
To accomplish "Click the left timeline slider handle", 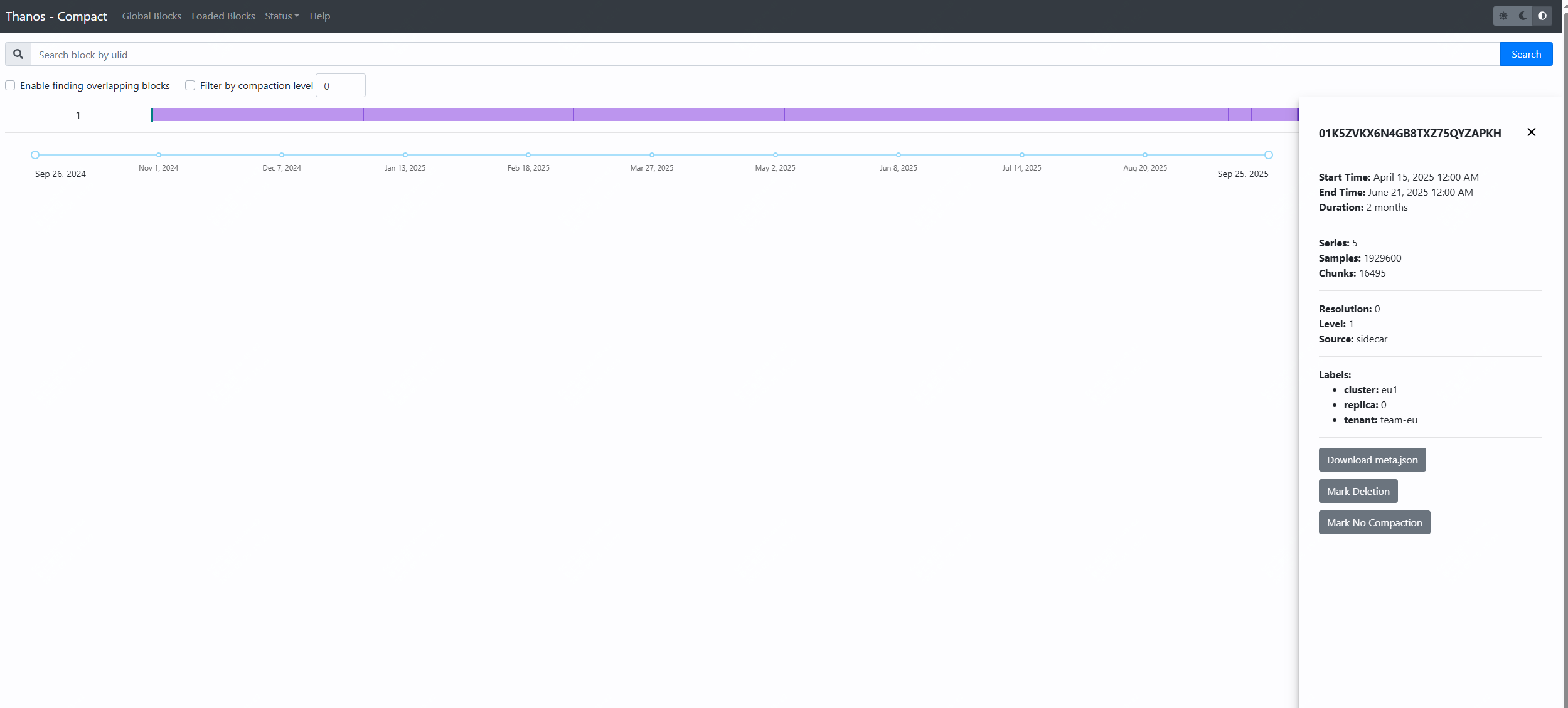I will point(35,155).
